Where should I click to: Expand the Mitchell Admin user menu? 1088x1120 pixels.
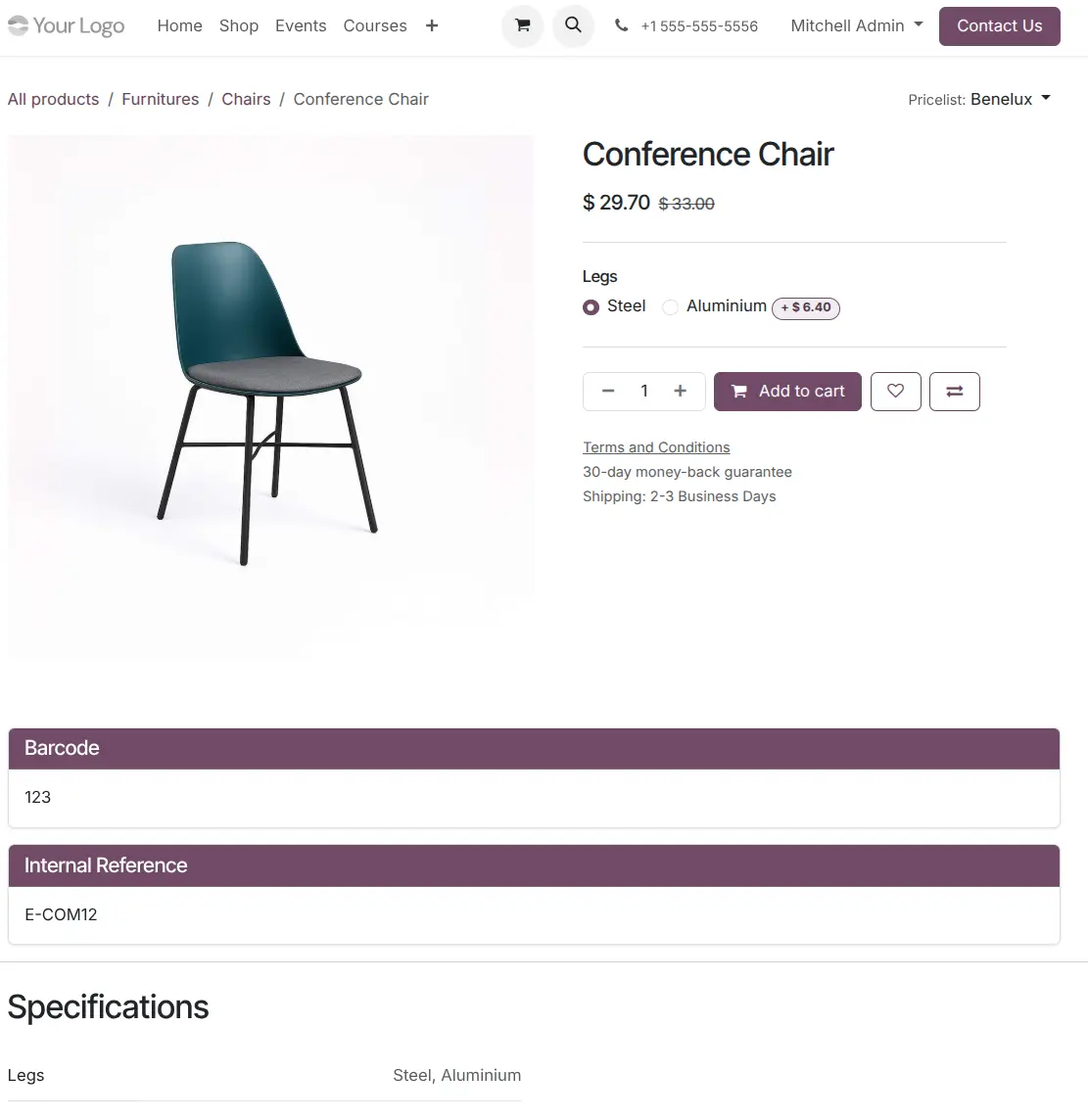click(x=857, y=26)
